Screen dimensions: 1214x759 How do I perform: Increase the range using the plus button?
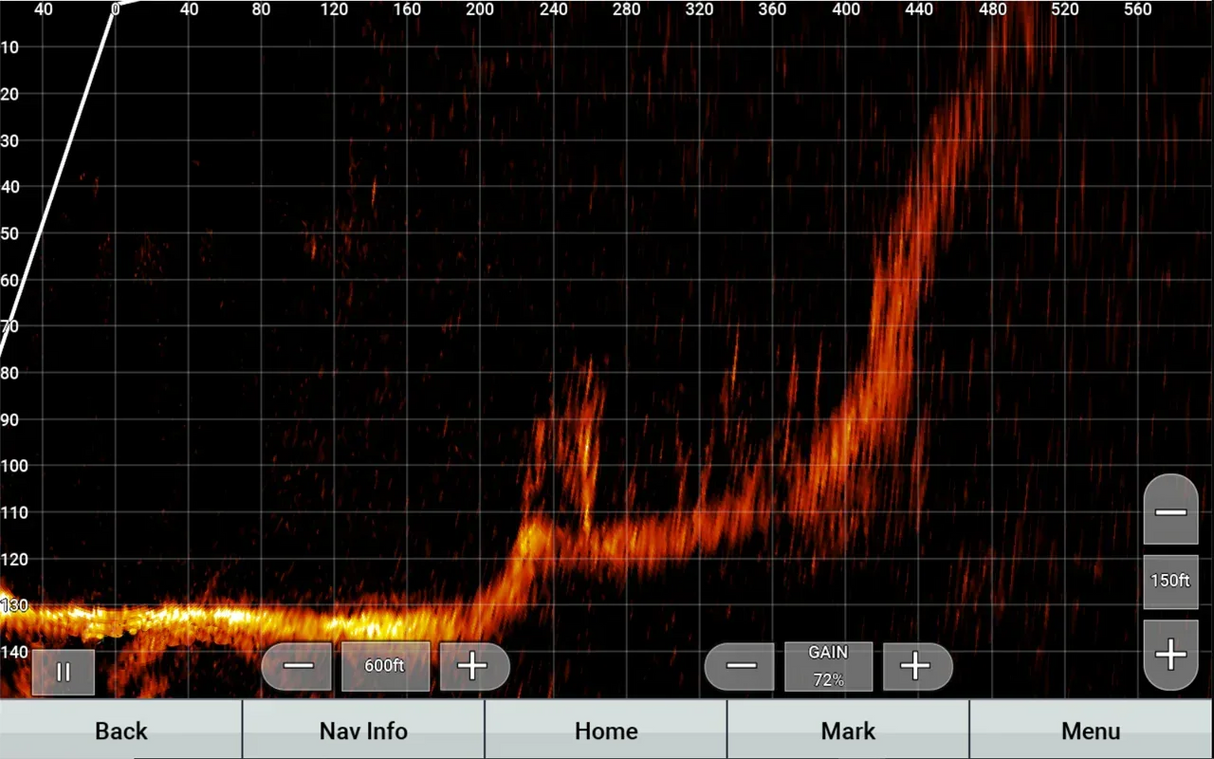click(x=473, y=666)
